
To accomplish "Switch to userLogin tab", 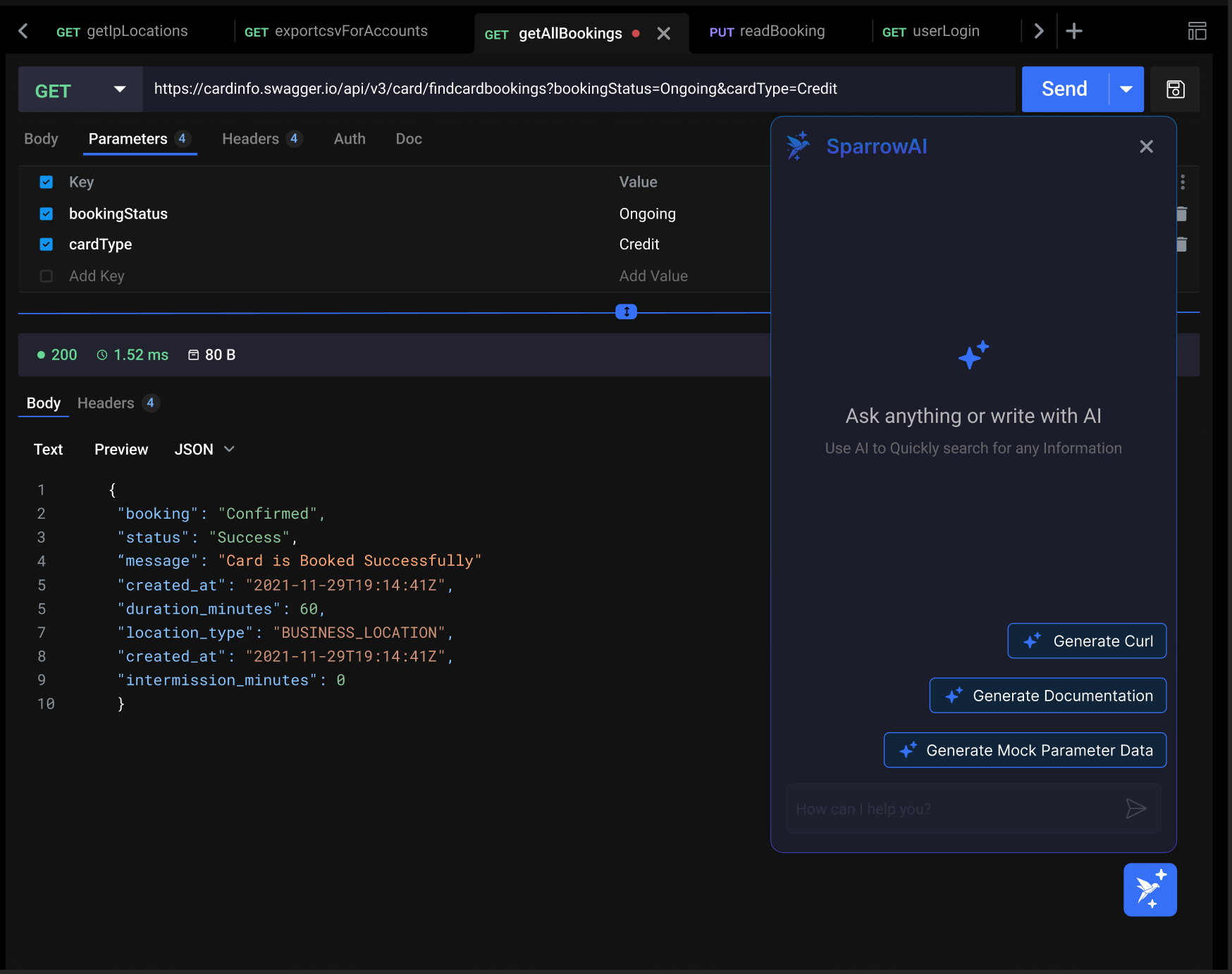I will (931, 31).
